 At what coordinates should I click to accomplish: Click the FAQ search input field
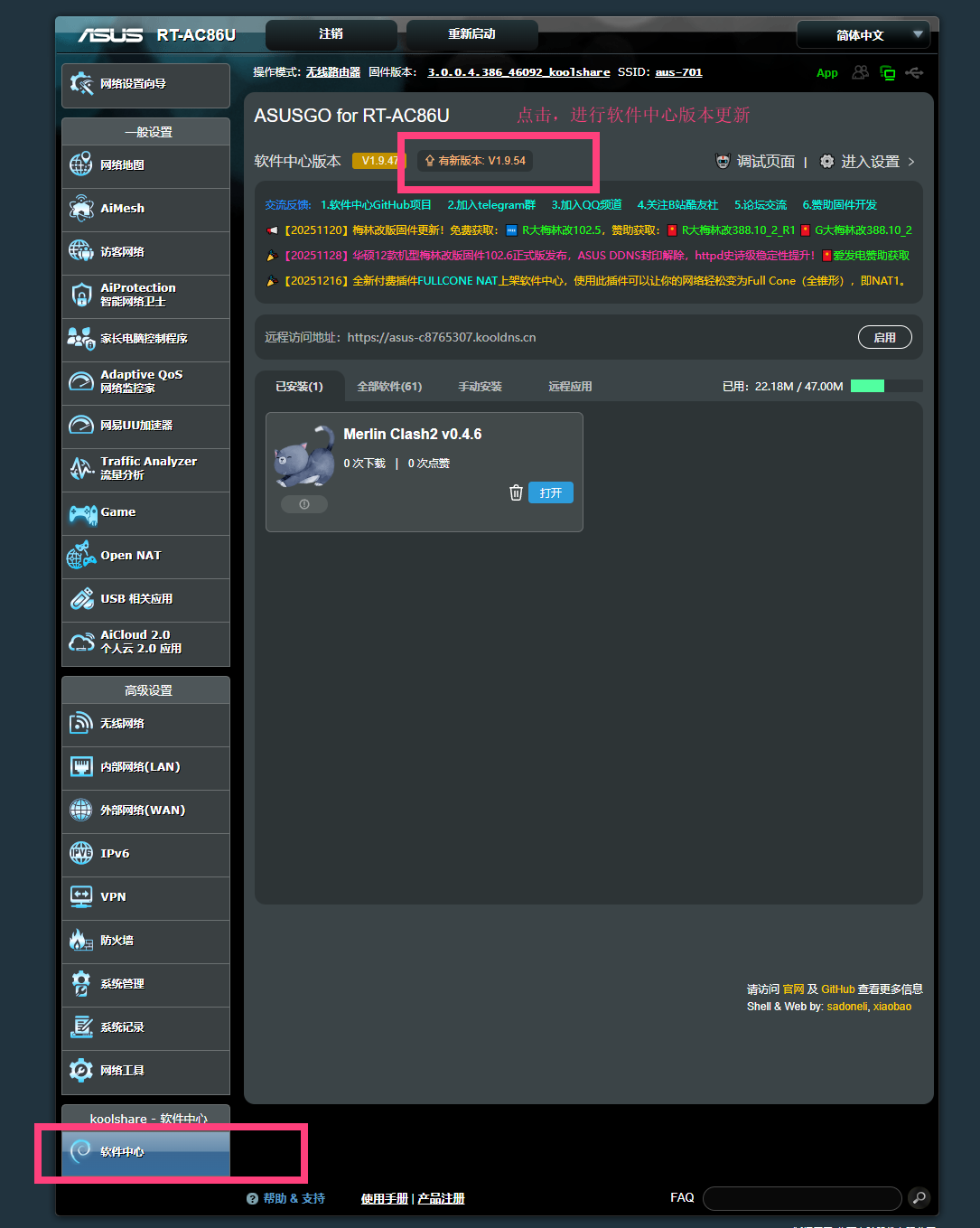[802, 1198]
